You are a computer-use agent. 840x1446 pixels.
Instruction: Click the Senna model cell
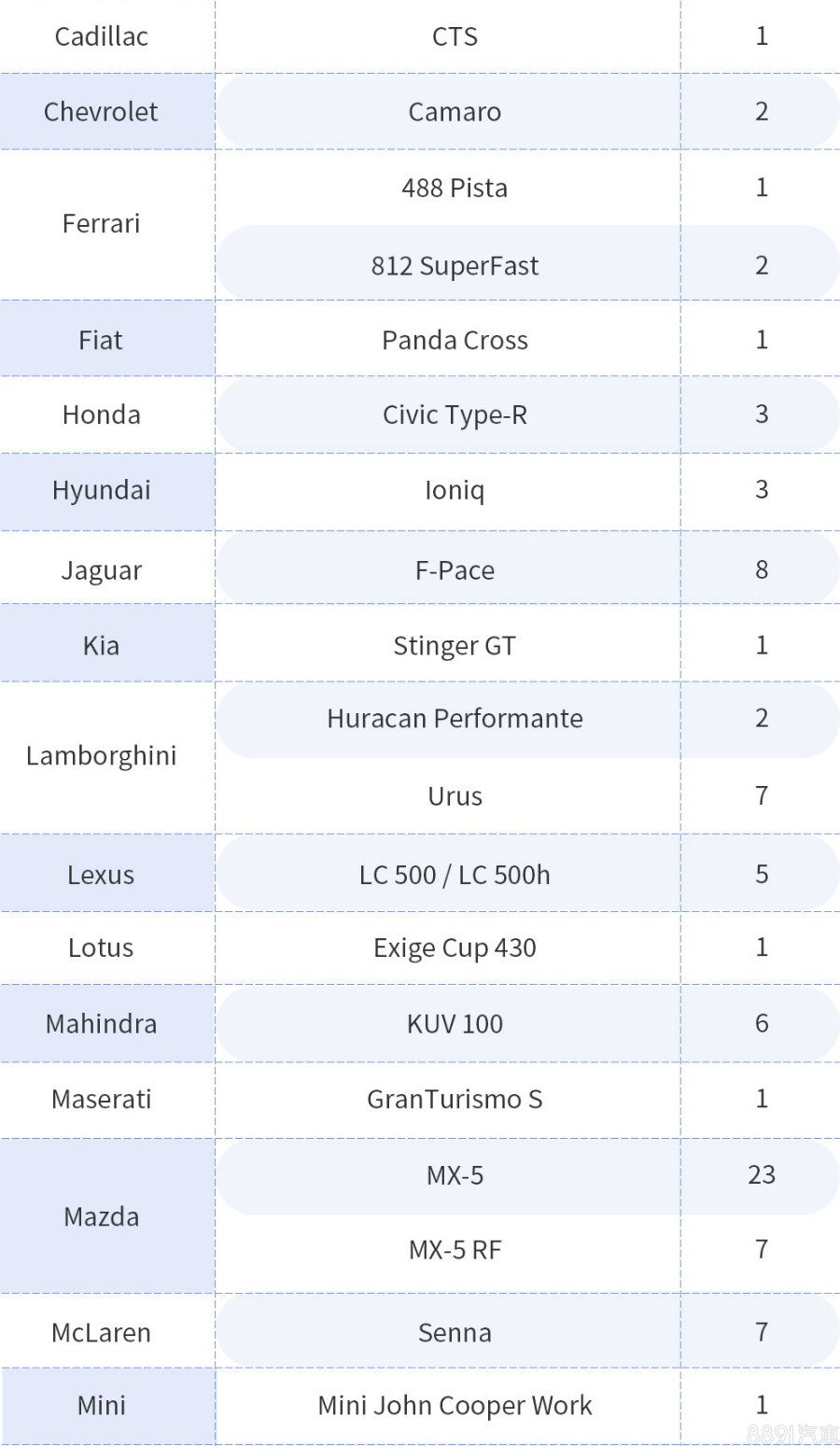coord(455,1333)
